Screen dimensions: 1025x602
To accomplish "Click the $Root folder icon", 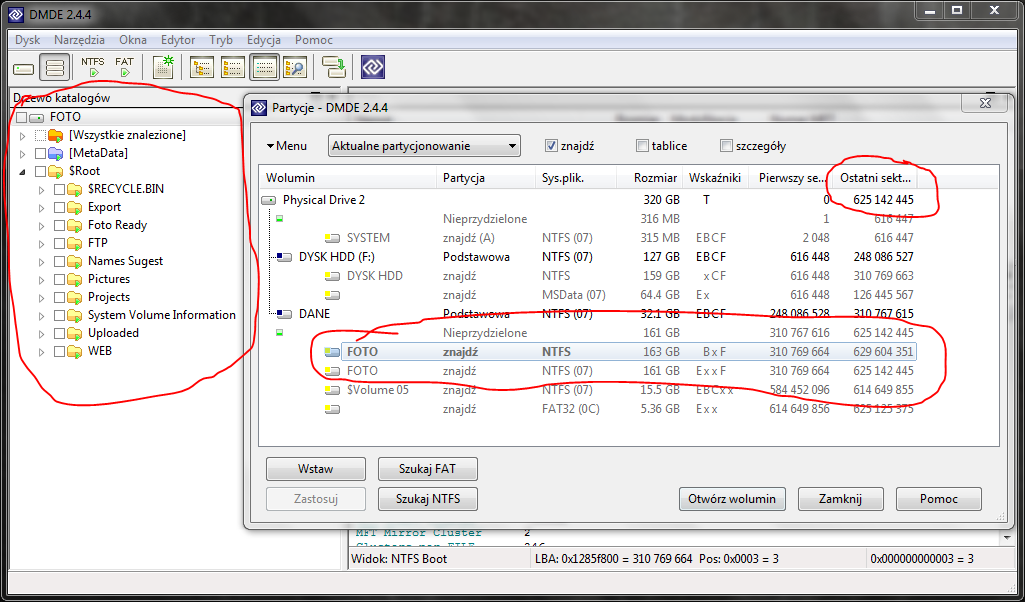I will (x=57, y=171).
